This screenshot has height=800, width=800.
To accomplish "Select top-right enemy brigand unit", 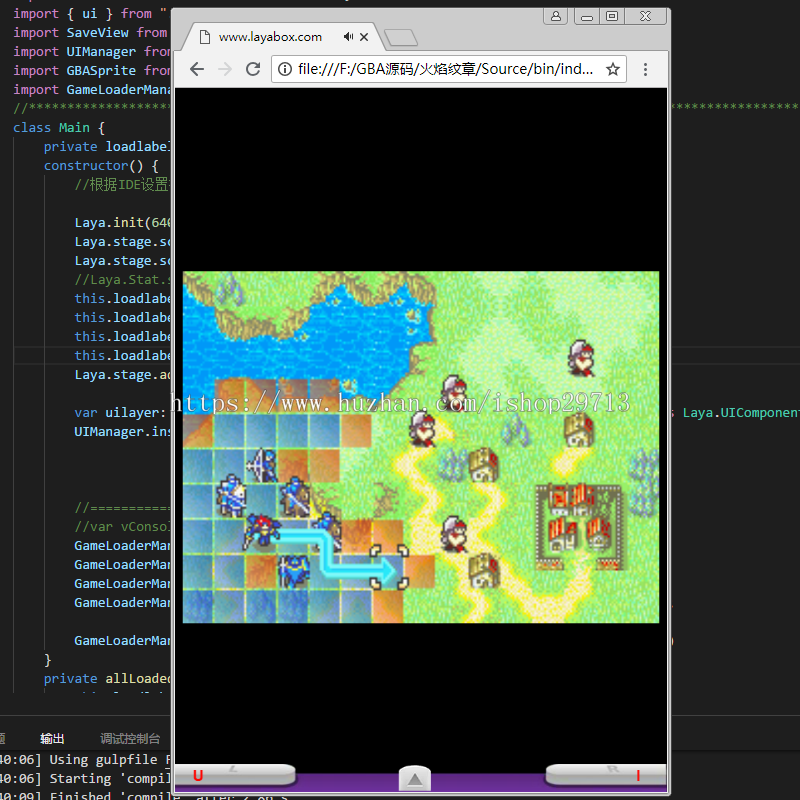I will point(582,358).
